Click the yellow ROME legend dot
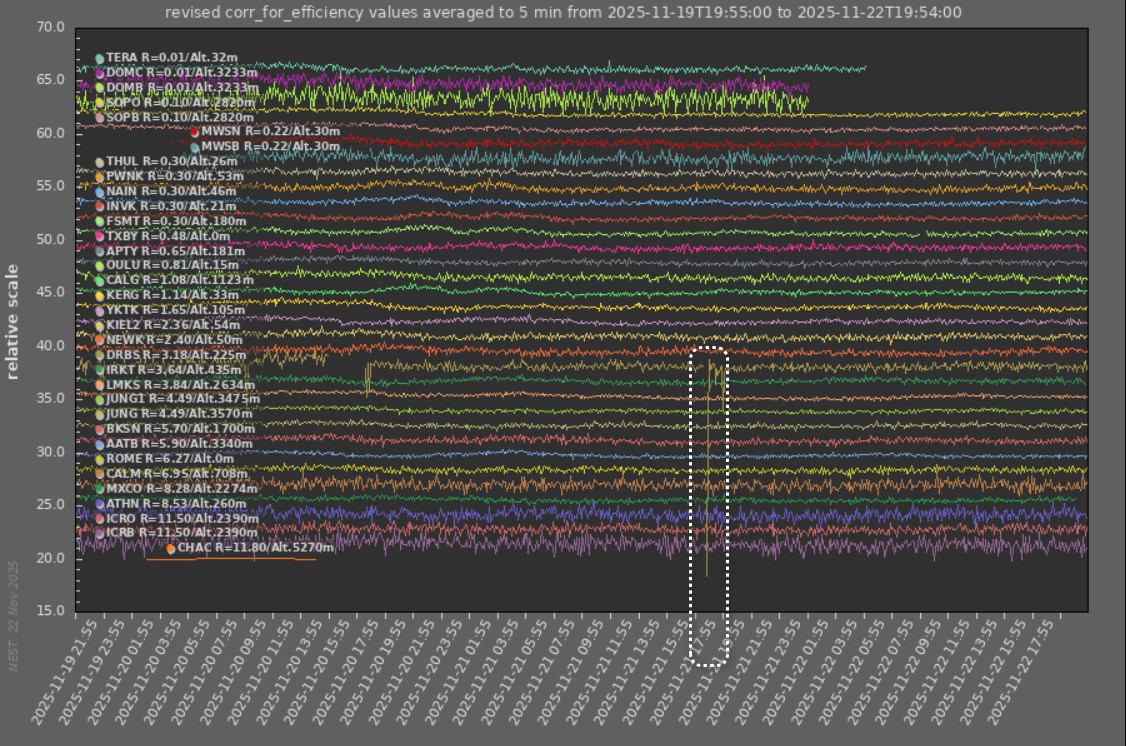 click(x=99, y=459)
